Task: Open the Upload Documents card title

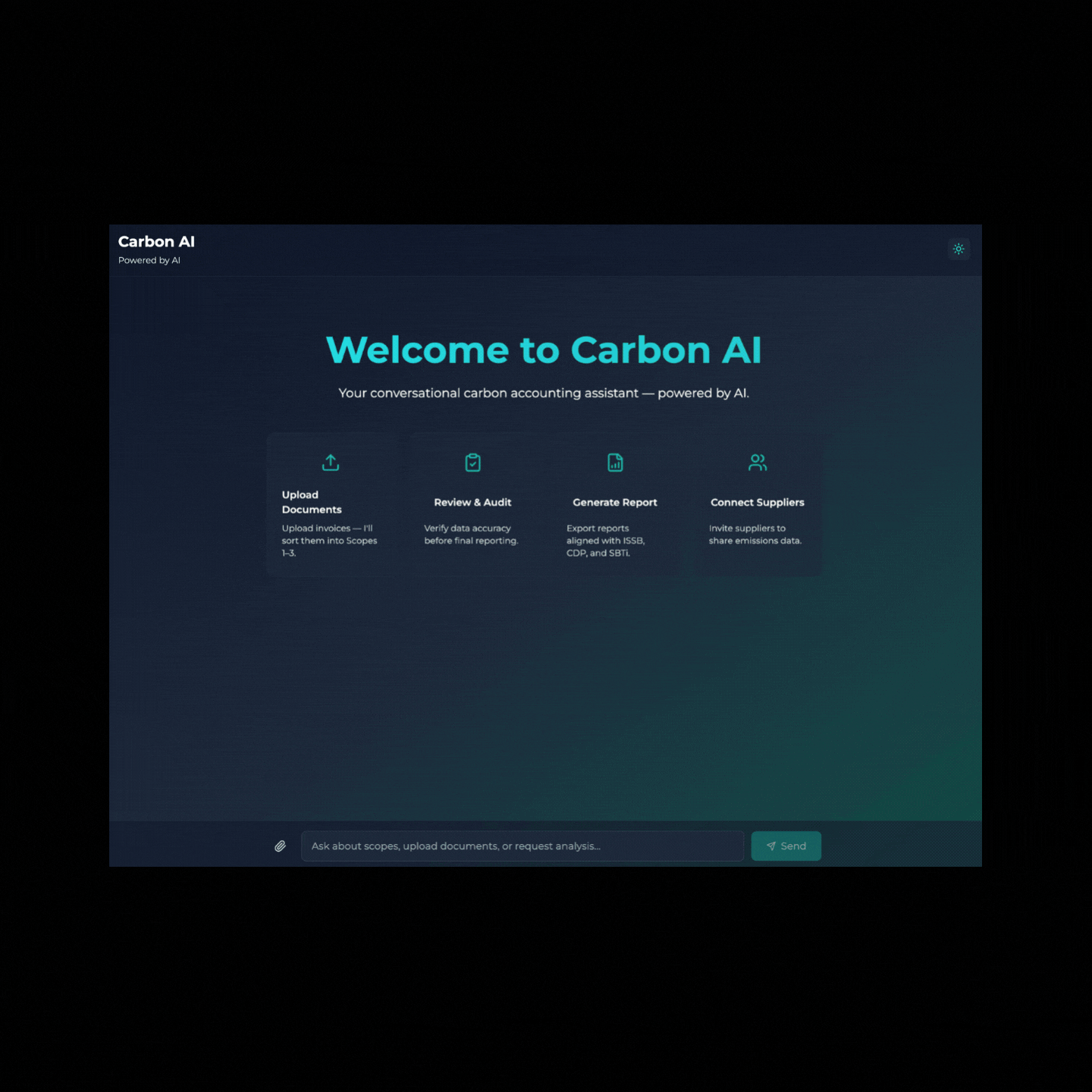Action: pyautogui.click(x=312, y=502)
